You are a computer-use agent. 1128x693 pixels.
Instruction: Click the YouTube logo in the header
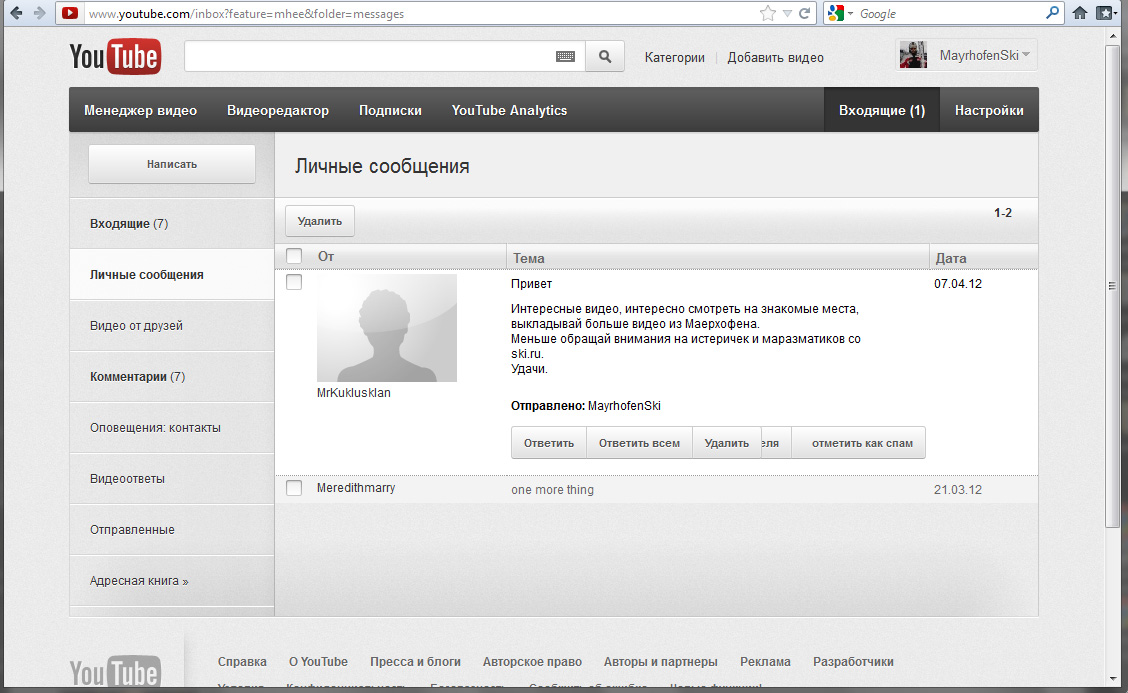click(115, 57)
